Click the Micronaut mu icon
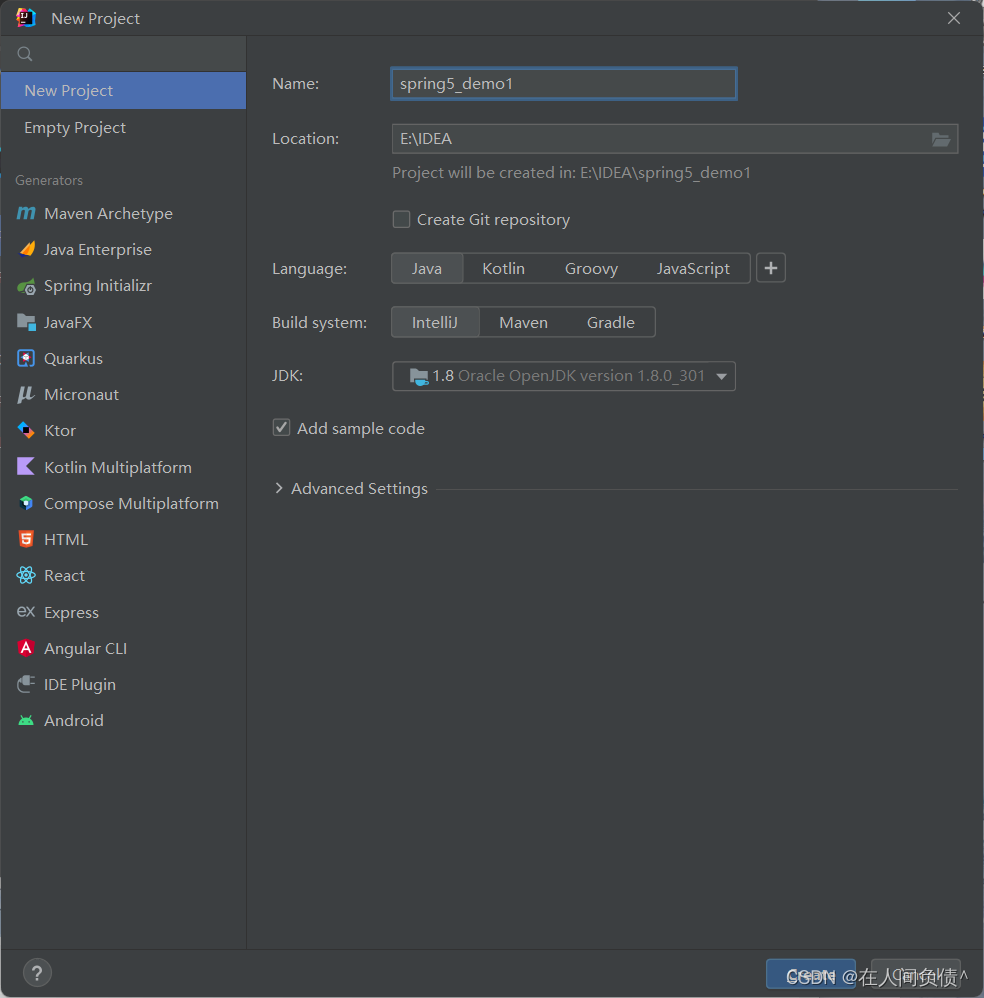Image resolution: width=984 pixels, height=998 pixels. point(25,395)
